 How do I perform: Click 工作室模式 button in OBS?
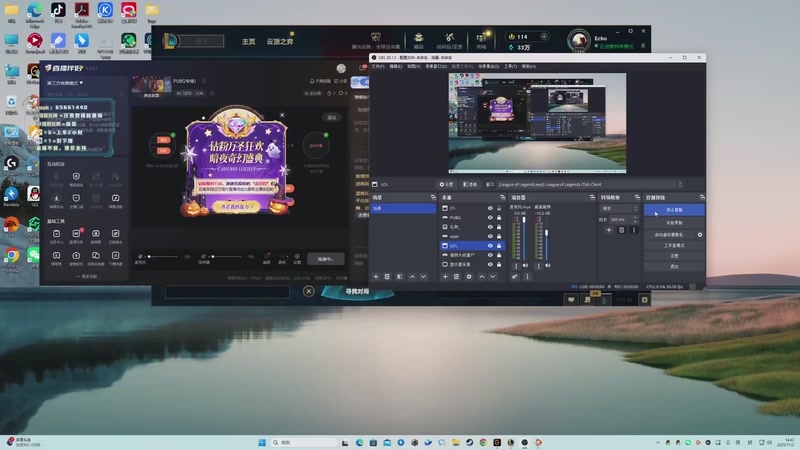(x=674, y=245)
